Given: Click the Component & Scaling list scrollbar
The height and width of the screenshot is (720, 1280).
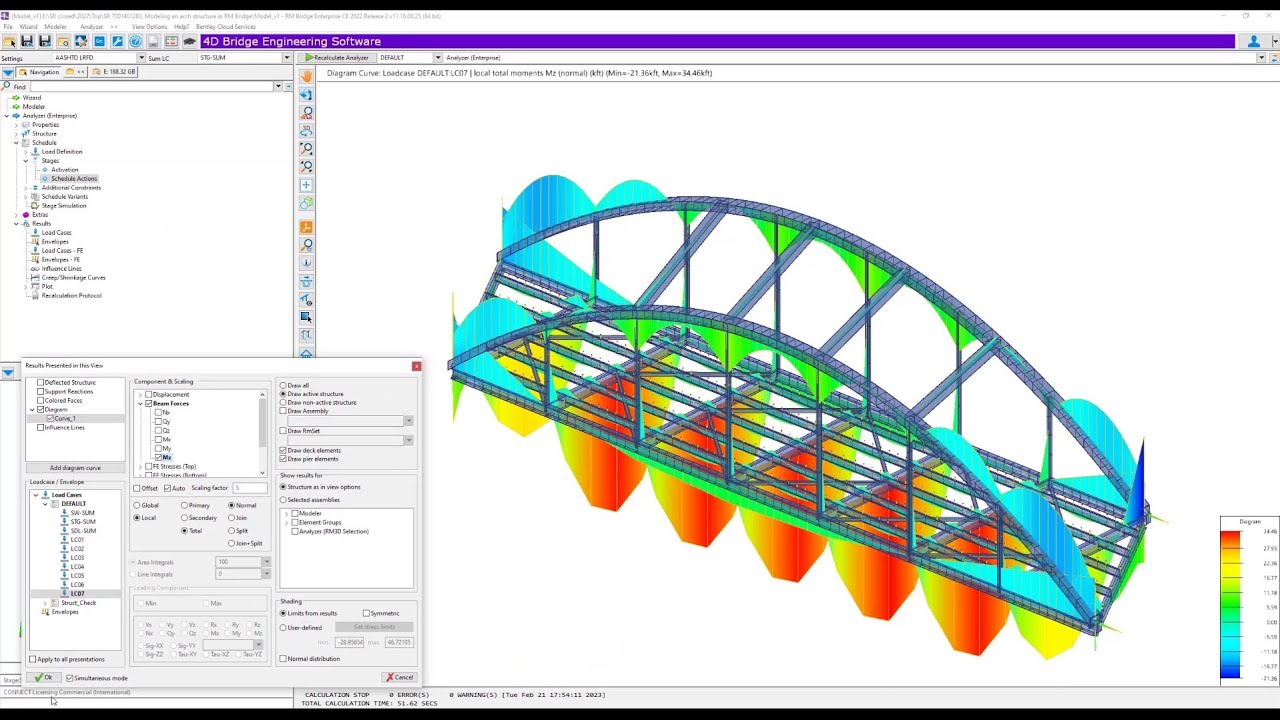Looking at the screenshot, I should (x=263, y=433).
